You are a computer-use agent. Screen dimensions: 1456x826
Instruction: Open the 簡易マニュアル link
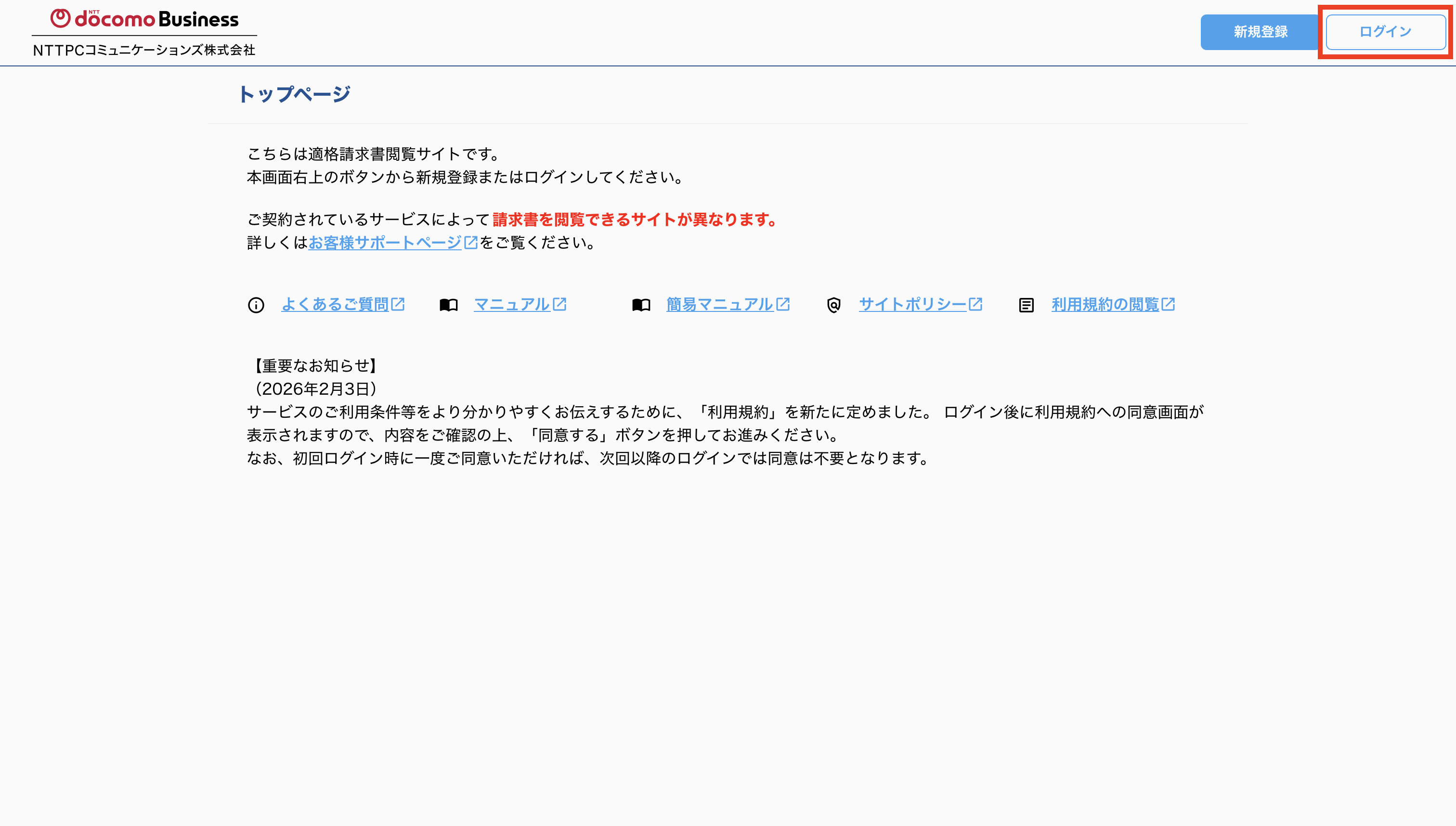[x=720, y=305]
